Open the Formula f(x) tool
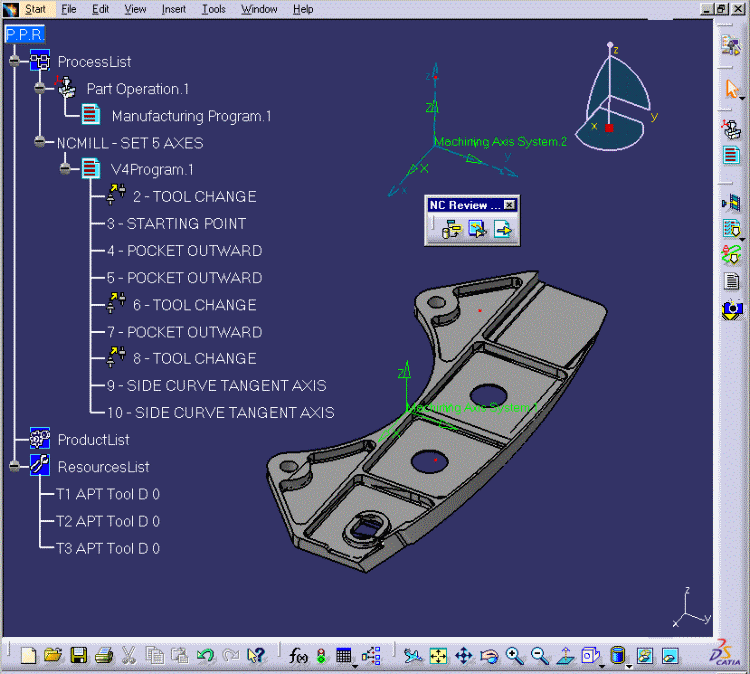This screenshot has width=750, height=674. coord(298,656)
